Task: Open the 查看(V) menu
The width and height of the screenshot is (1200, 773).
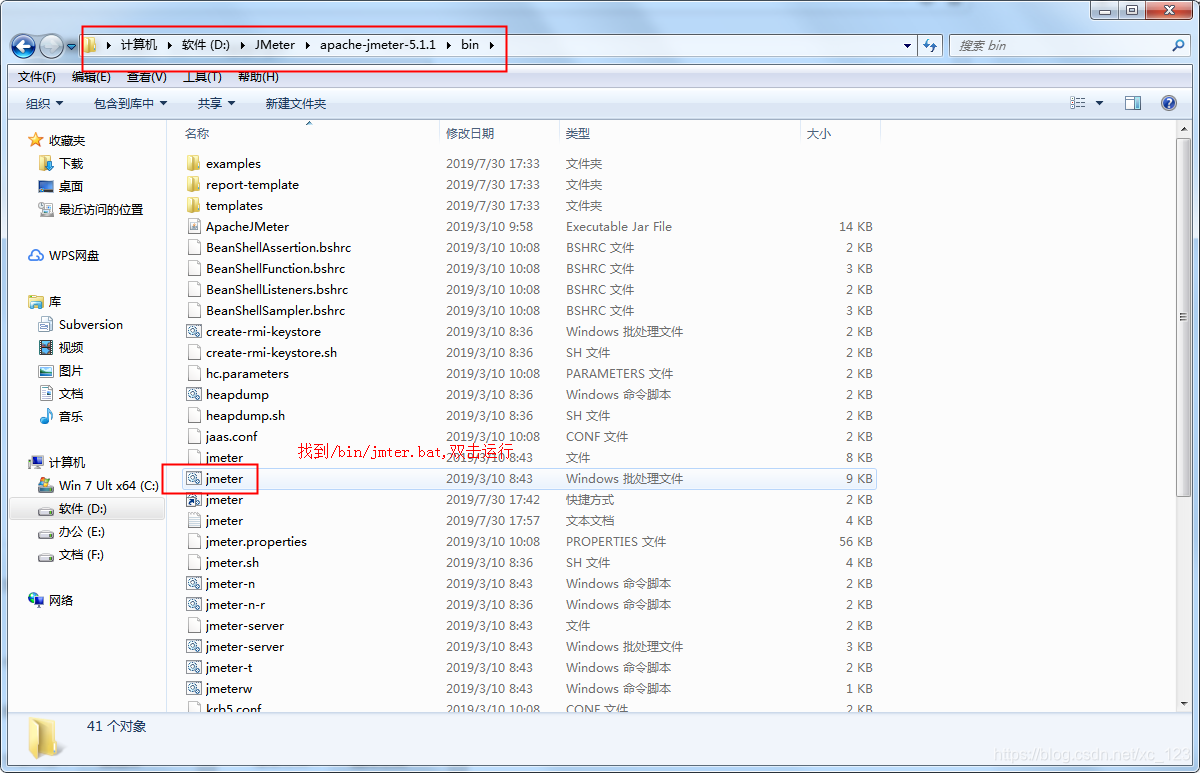Action: [147, 77]
